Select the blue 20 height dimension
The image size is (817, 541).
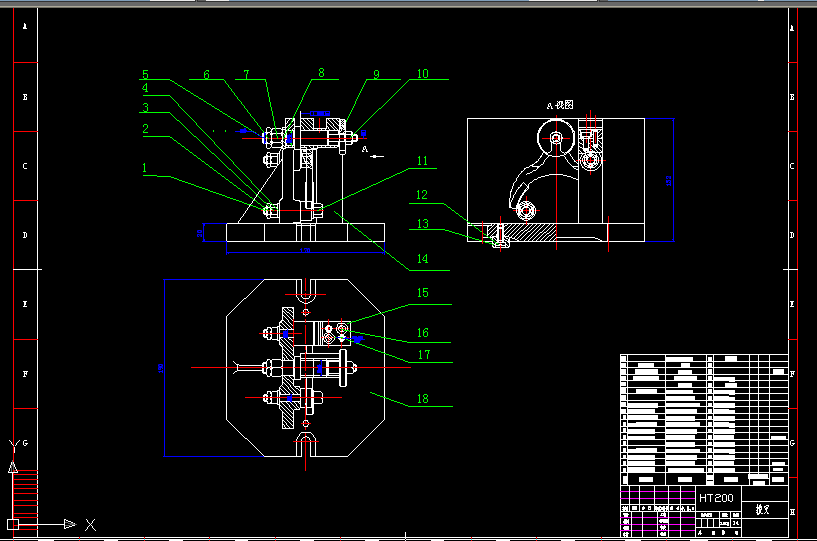pos(199,232)
